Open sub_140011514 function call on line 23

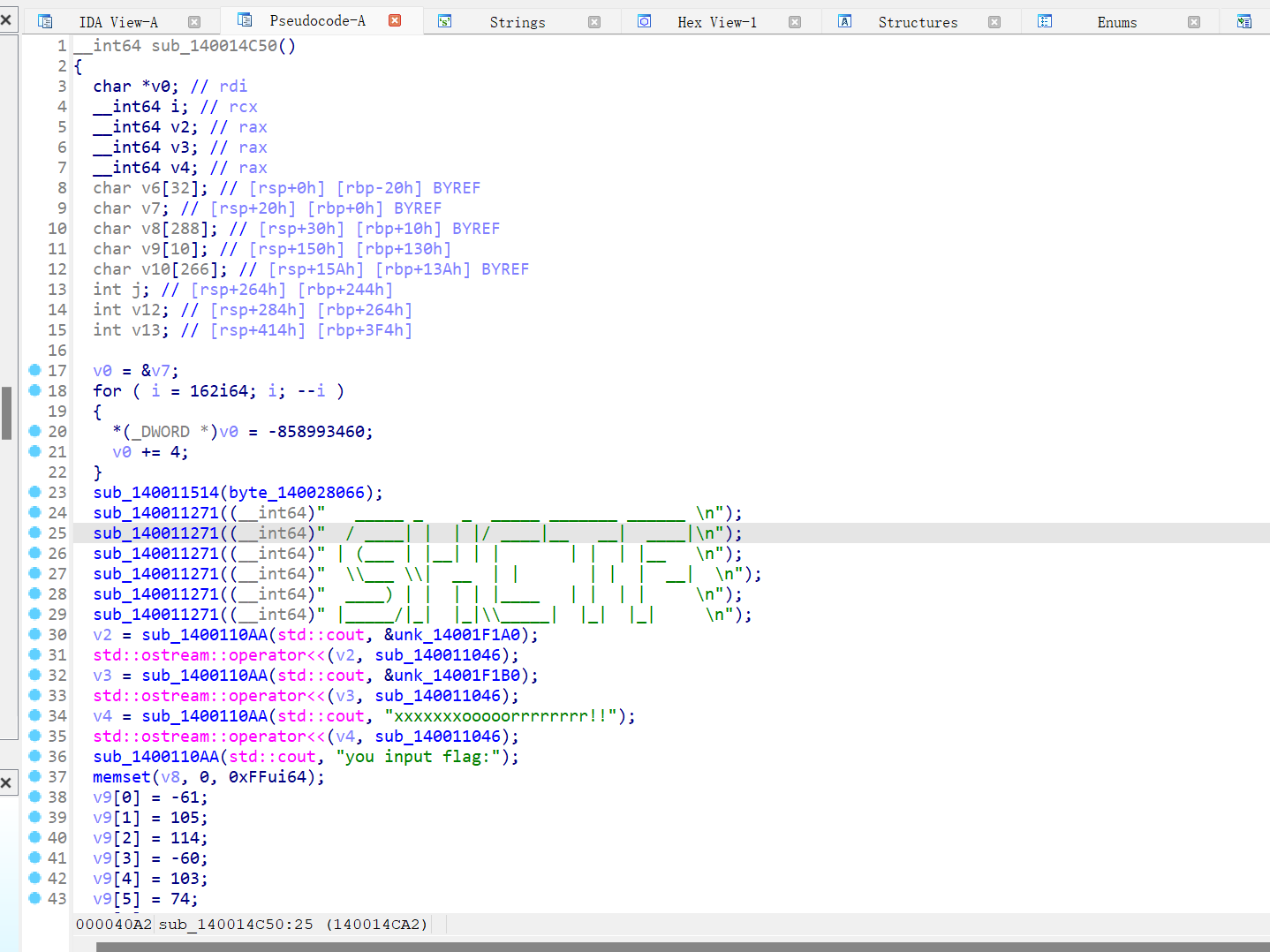[155, 493]
